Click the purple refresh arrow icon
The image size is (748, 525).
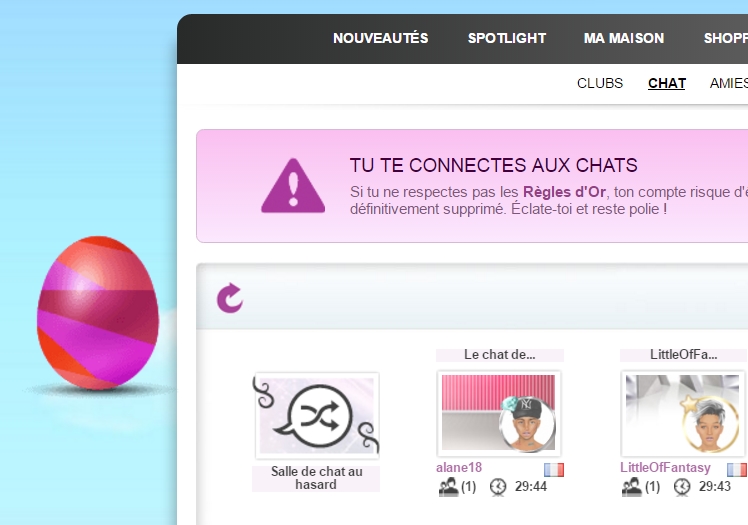coord(230,299)
